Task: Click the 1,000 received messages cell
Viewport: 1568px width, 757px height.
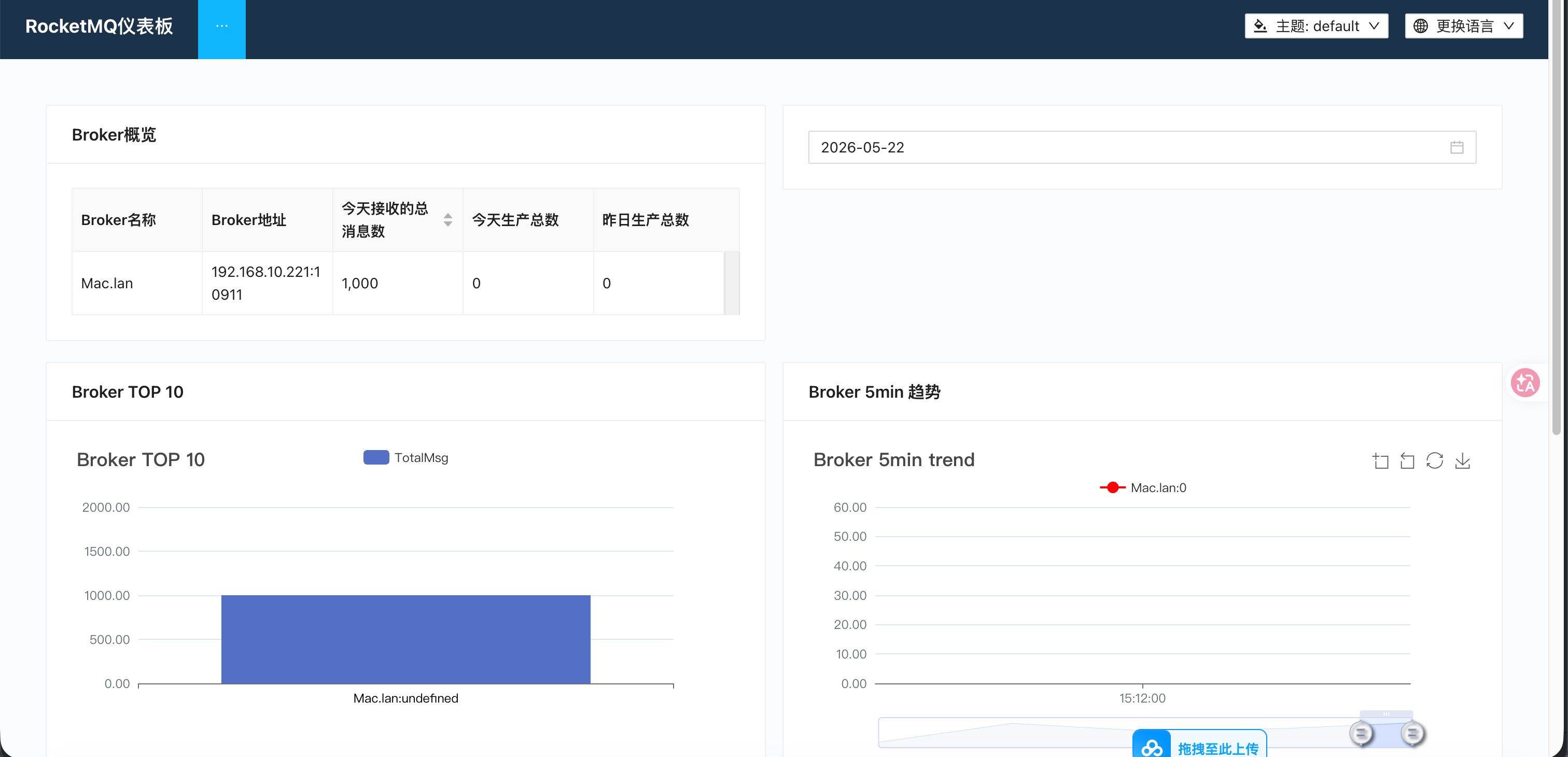Action: 398,283
